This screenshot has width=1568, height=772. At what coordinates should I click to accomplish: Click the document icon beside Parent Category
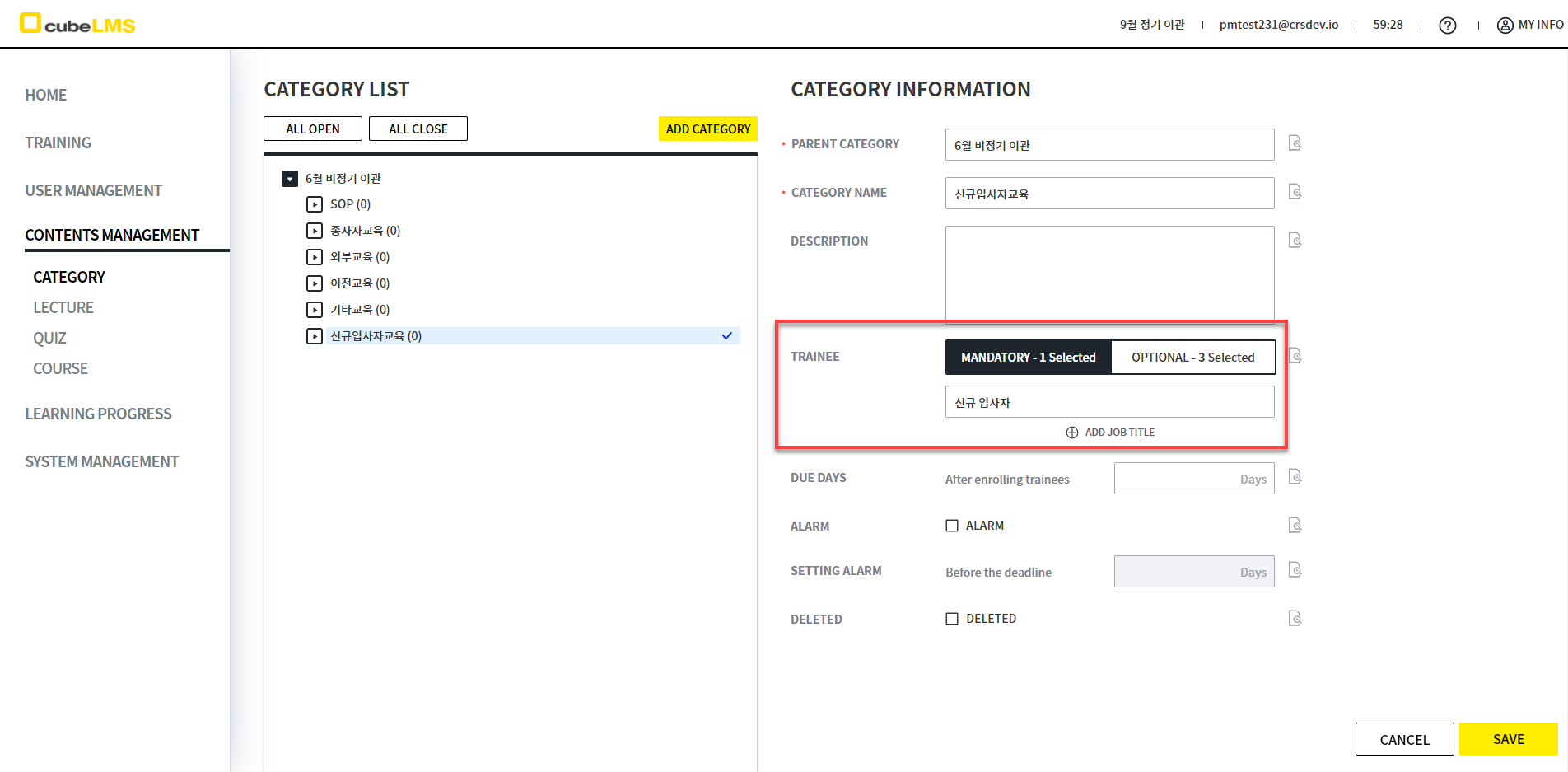(1295, 143)
